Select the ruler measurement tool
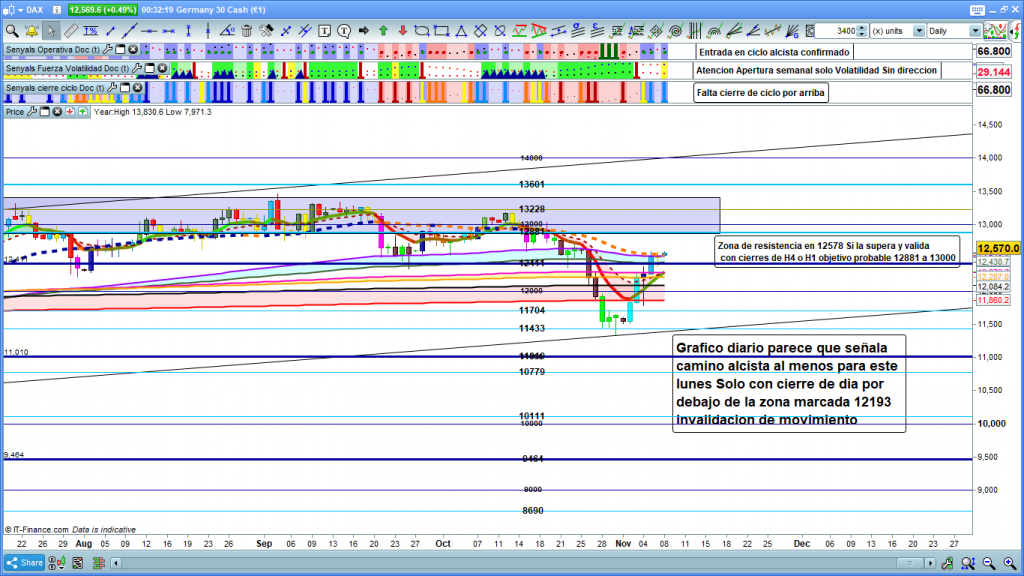The image size is (1024, 576). [71, 31]
